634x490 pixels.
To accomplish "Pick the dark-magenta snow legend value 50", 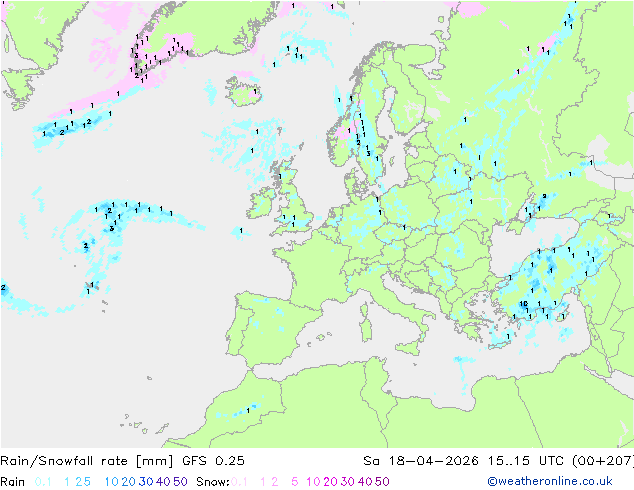I will click(382, 482).
